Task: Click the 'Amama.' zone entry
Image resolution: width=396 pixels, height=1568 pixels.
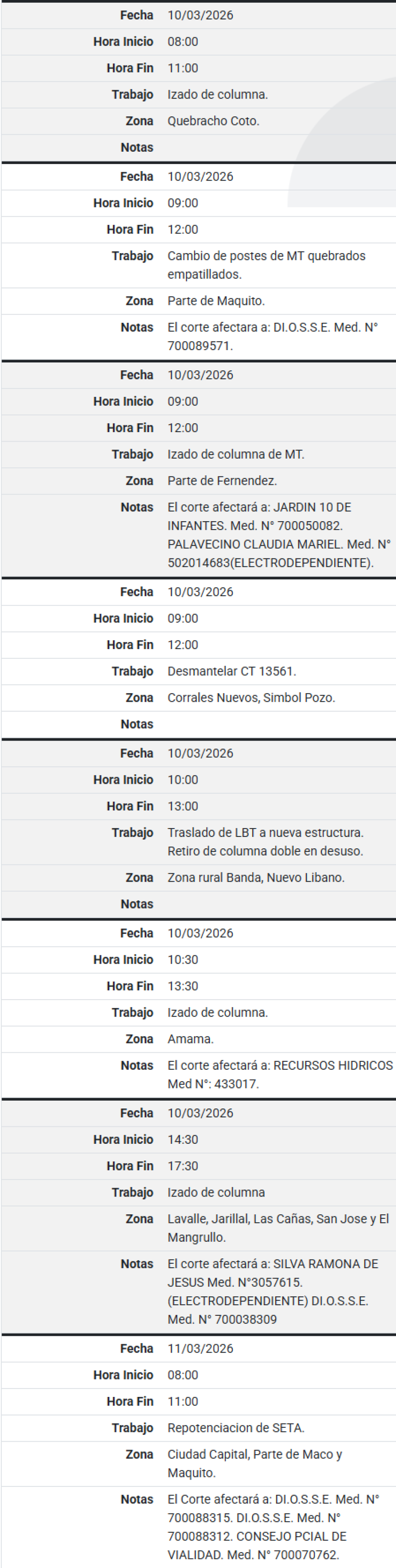Action: (x=190, y=1038)
